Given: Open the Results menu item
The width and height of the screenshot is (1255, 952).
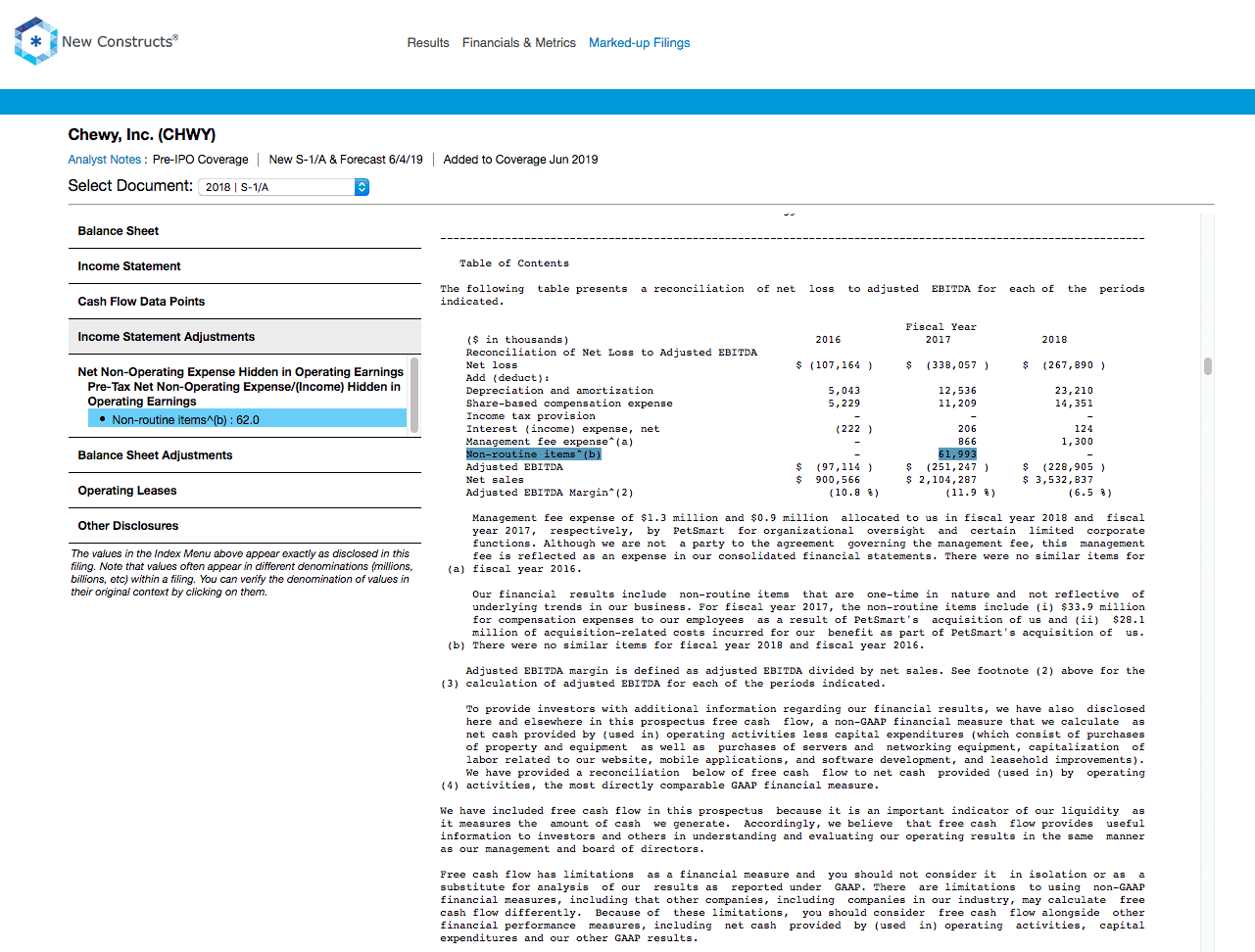Looking at the screenshot, I should [428, 43].
